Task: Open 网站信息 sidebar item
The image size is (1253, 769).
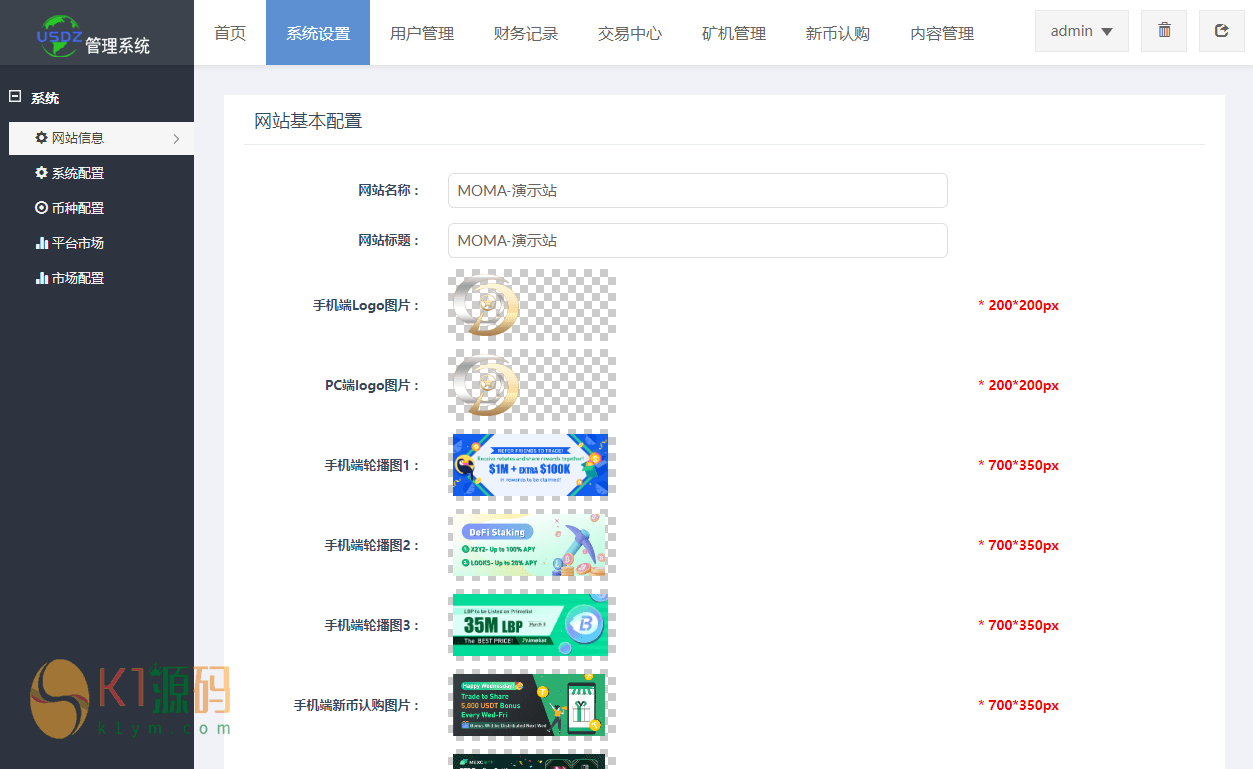Action: coord(101,138)
